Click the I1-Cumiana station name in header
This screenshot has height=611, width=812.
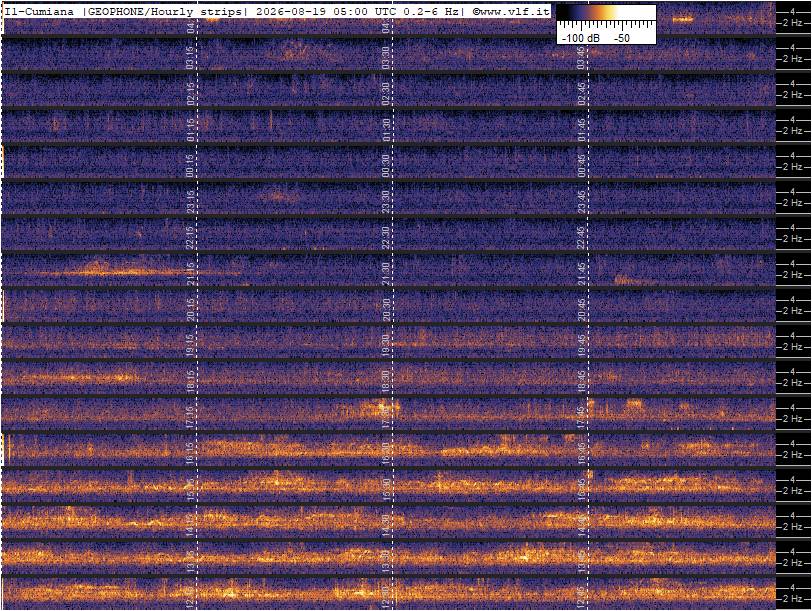tap(39, 11)
